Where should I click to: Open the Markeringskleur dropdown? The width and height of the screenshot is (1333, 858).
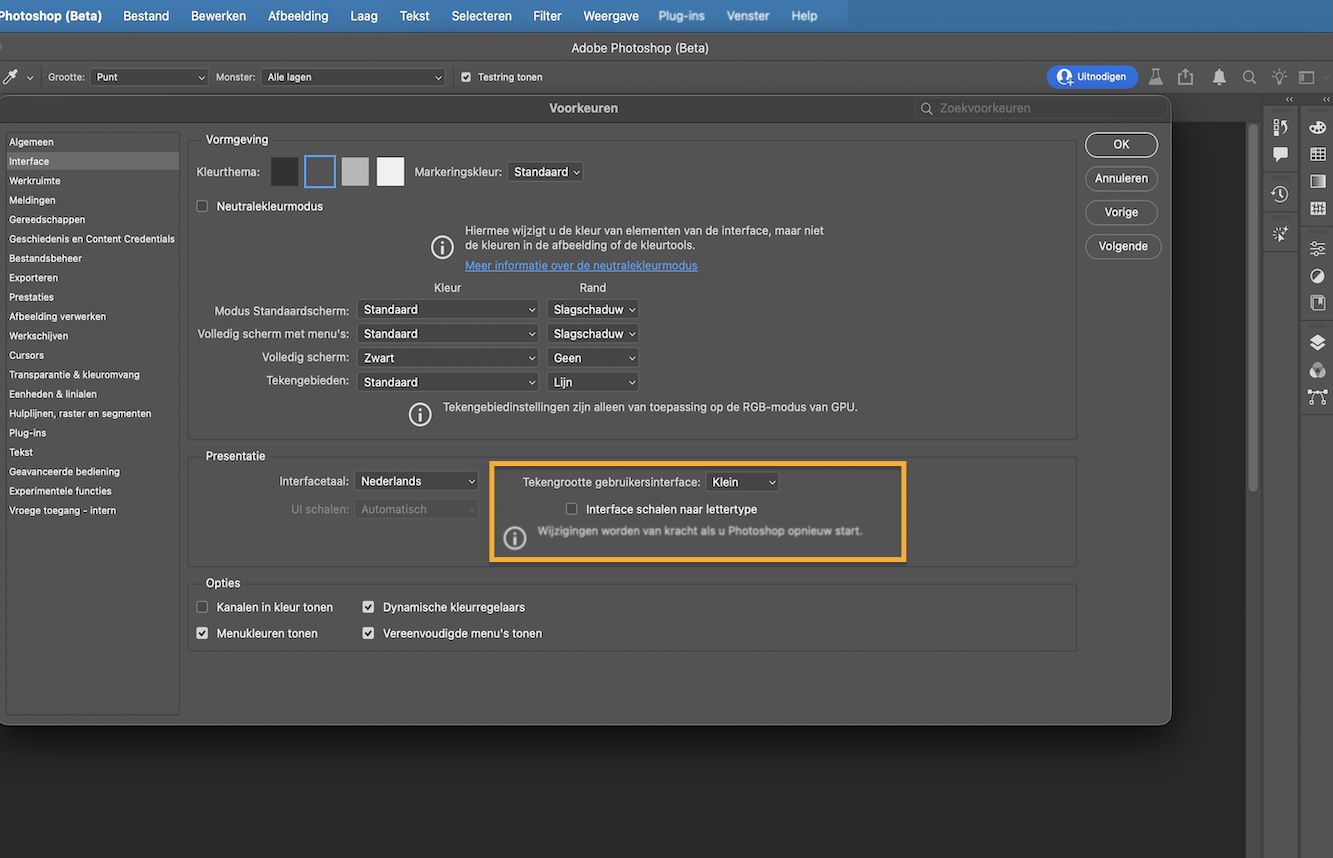[x=545, y=171]
